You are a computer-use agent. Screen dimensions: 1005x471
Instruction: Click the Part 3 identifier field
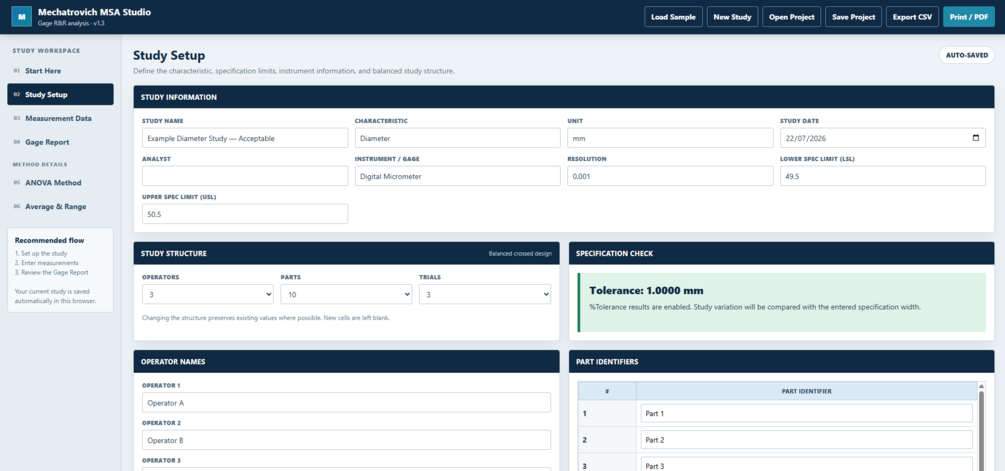point(806,465)
